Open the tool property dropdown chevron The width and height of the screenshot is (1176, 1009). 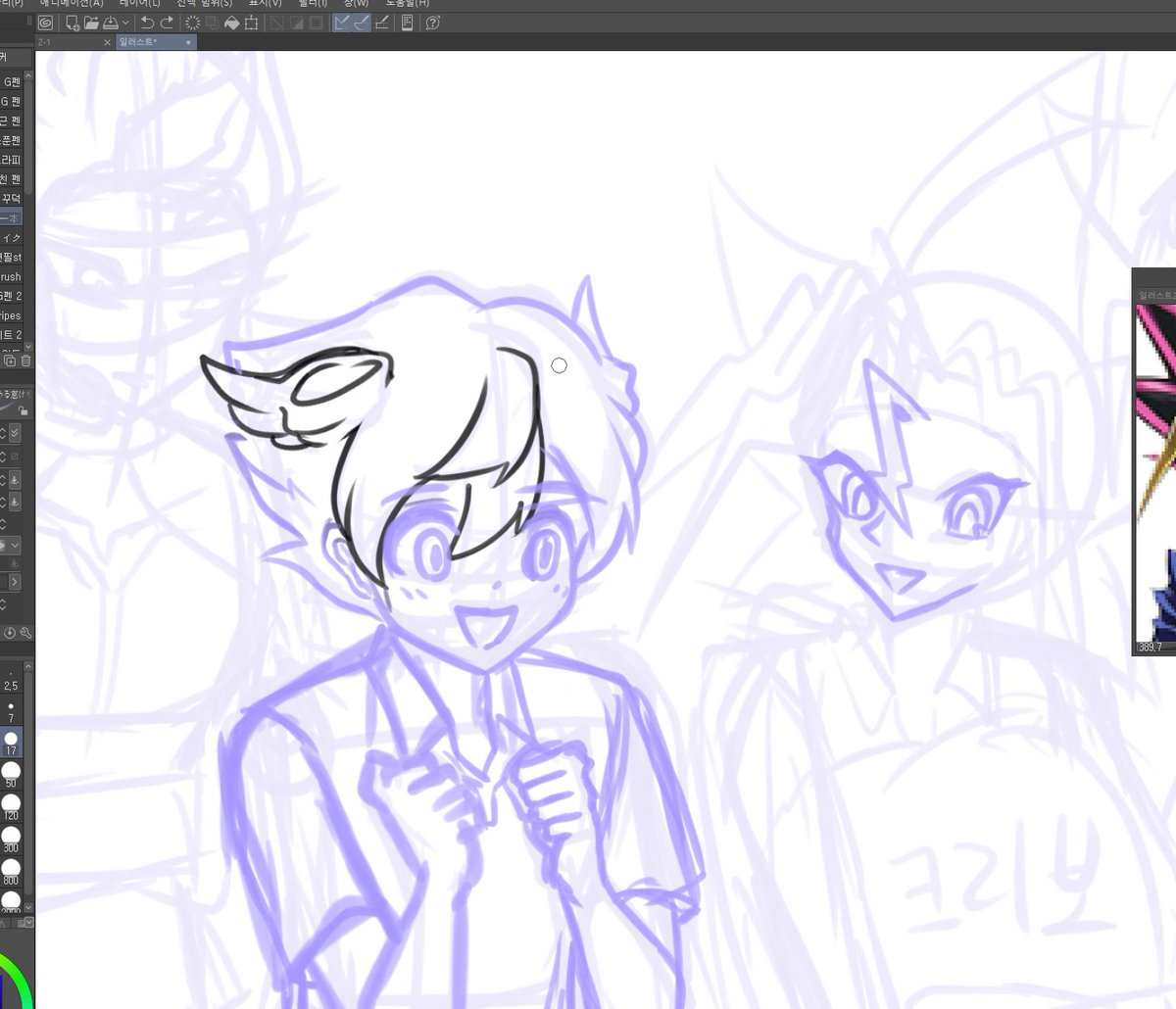point(15,545)
